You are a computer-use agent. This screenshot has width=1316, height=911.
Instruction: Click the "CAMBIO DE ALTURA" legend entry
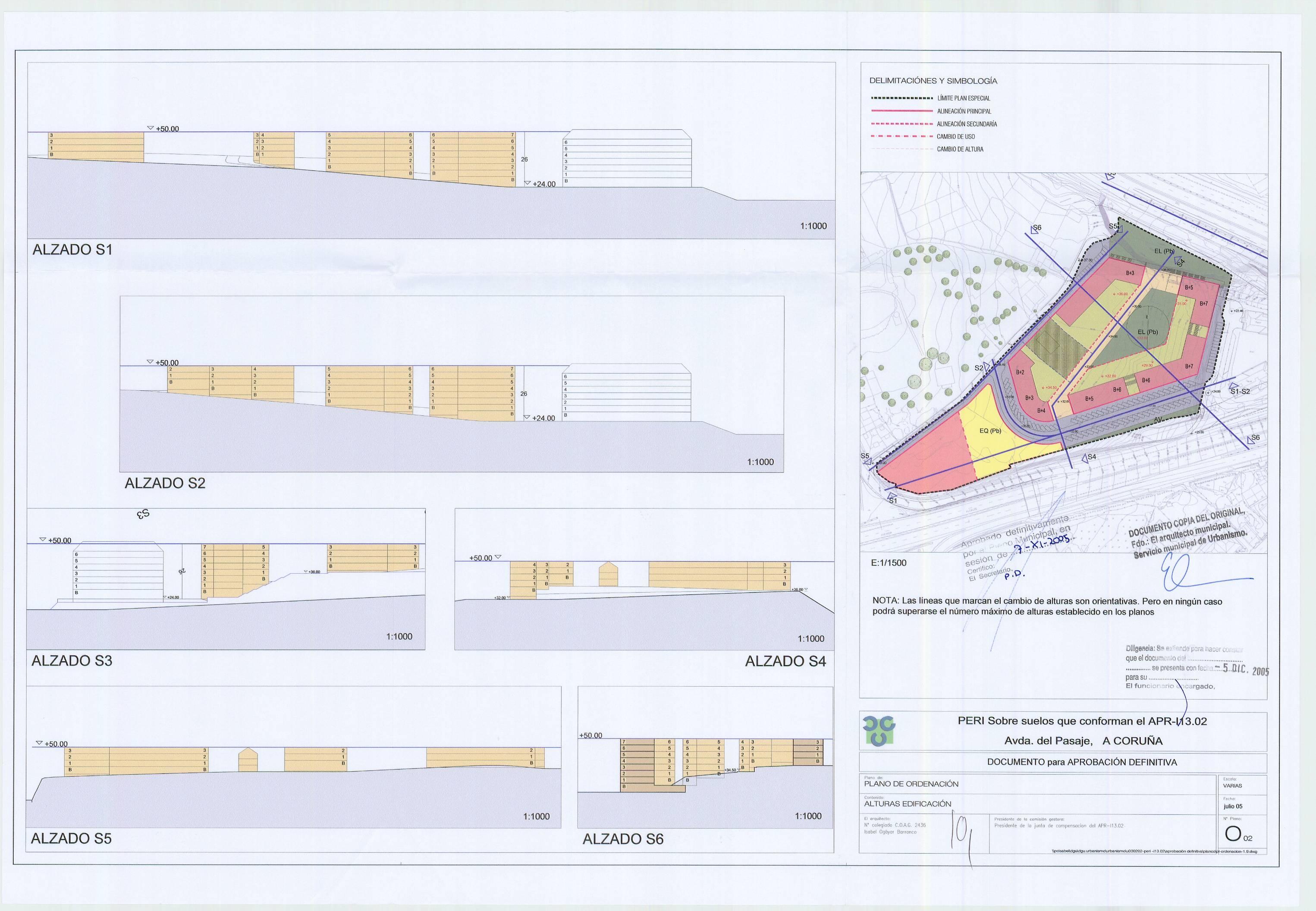pos(960,149)
